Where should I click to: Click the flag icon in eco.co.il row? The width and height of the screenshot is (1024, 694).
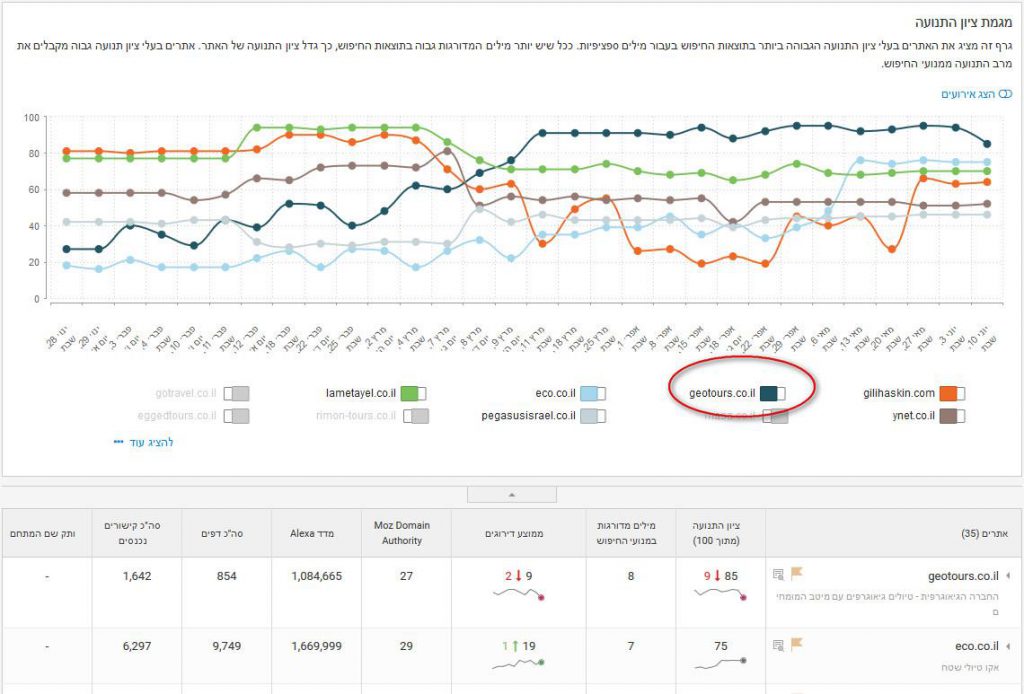click(x=796, y=644)
